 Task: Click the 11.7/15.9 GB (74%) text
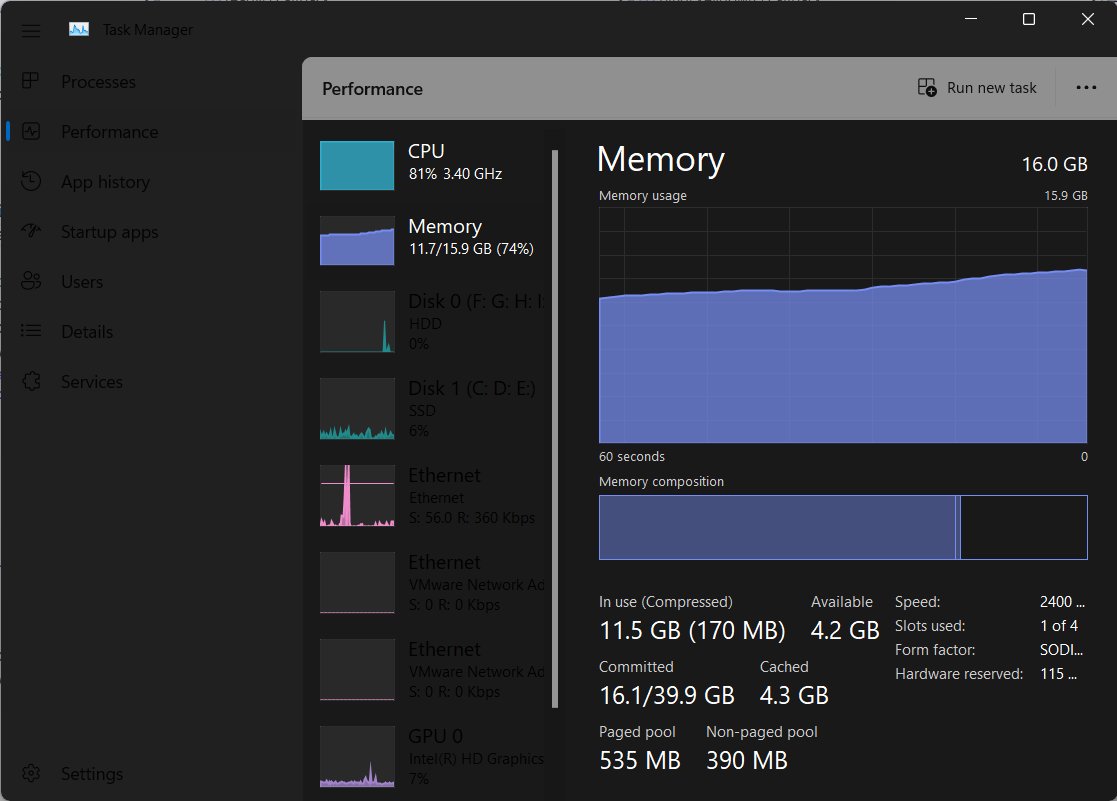tap(471, 249)
